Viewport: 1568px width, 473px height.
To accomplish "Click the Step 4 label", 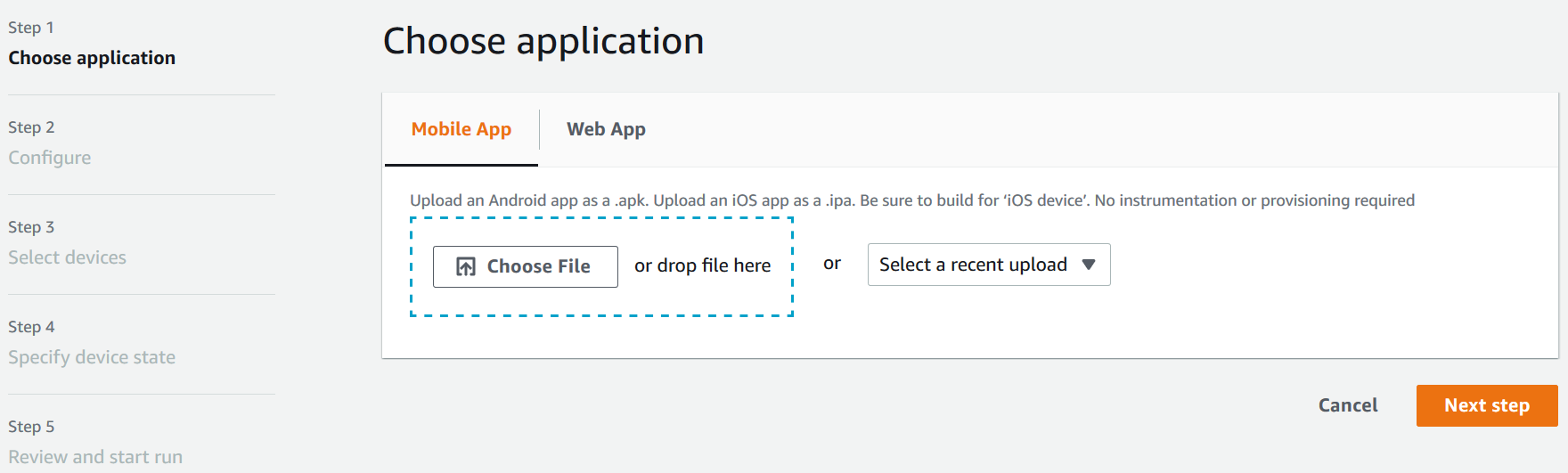I will [x=31, y=327].
